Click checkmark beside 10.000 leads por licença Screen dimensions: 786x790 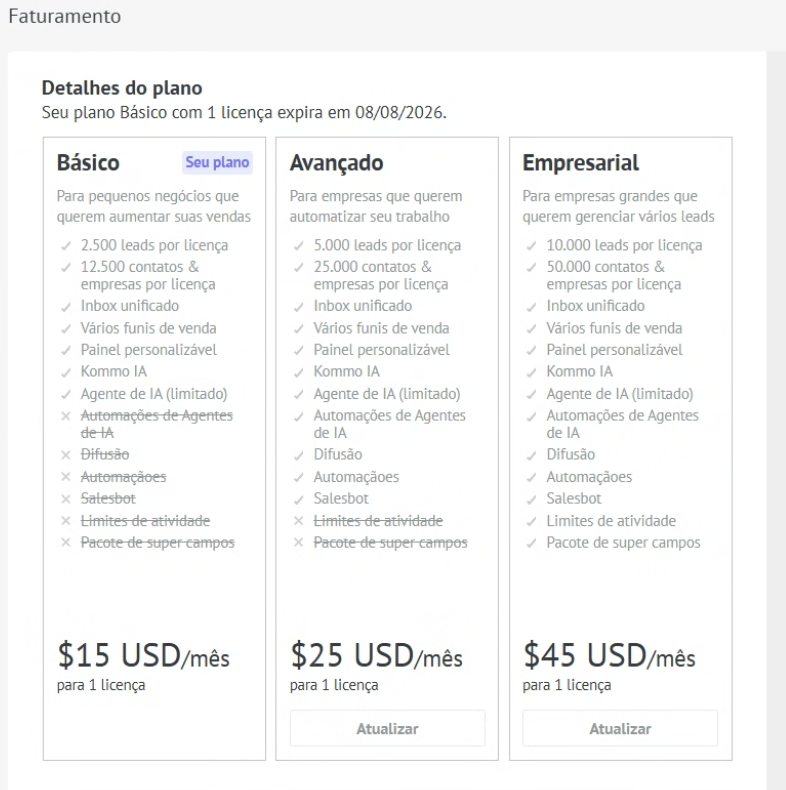tap(532, 246)
